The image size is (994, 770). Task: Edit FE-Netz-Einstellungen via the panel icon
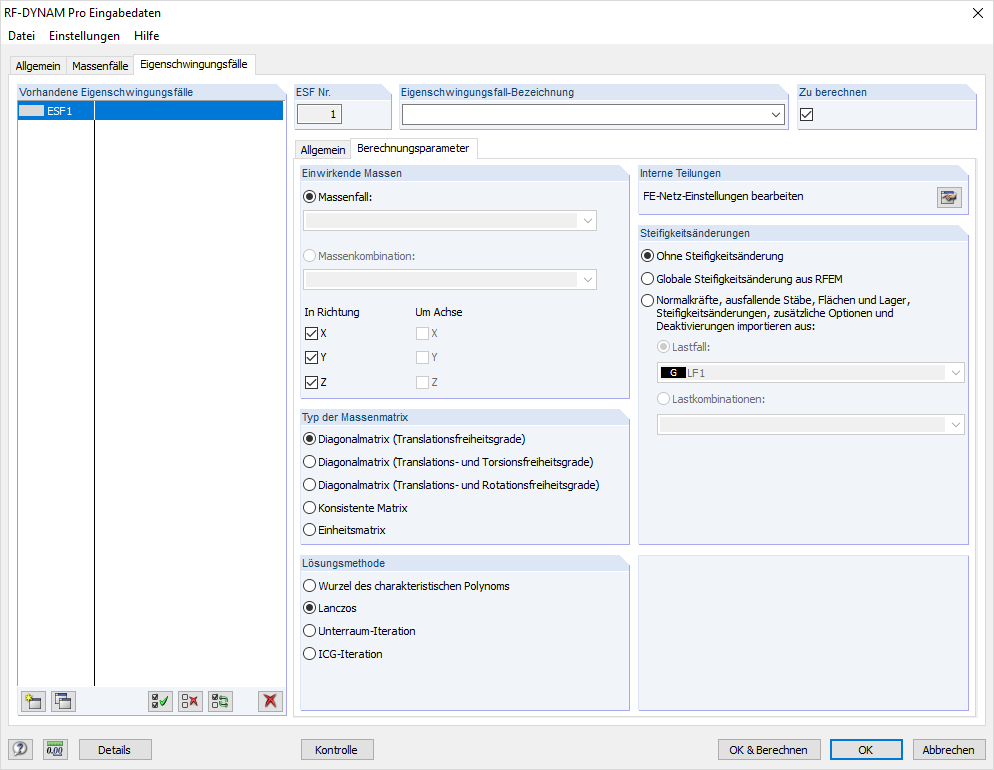(948, 197)
